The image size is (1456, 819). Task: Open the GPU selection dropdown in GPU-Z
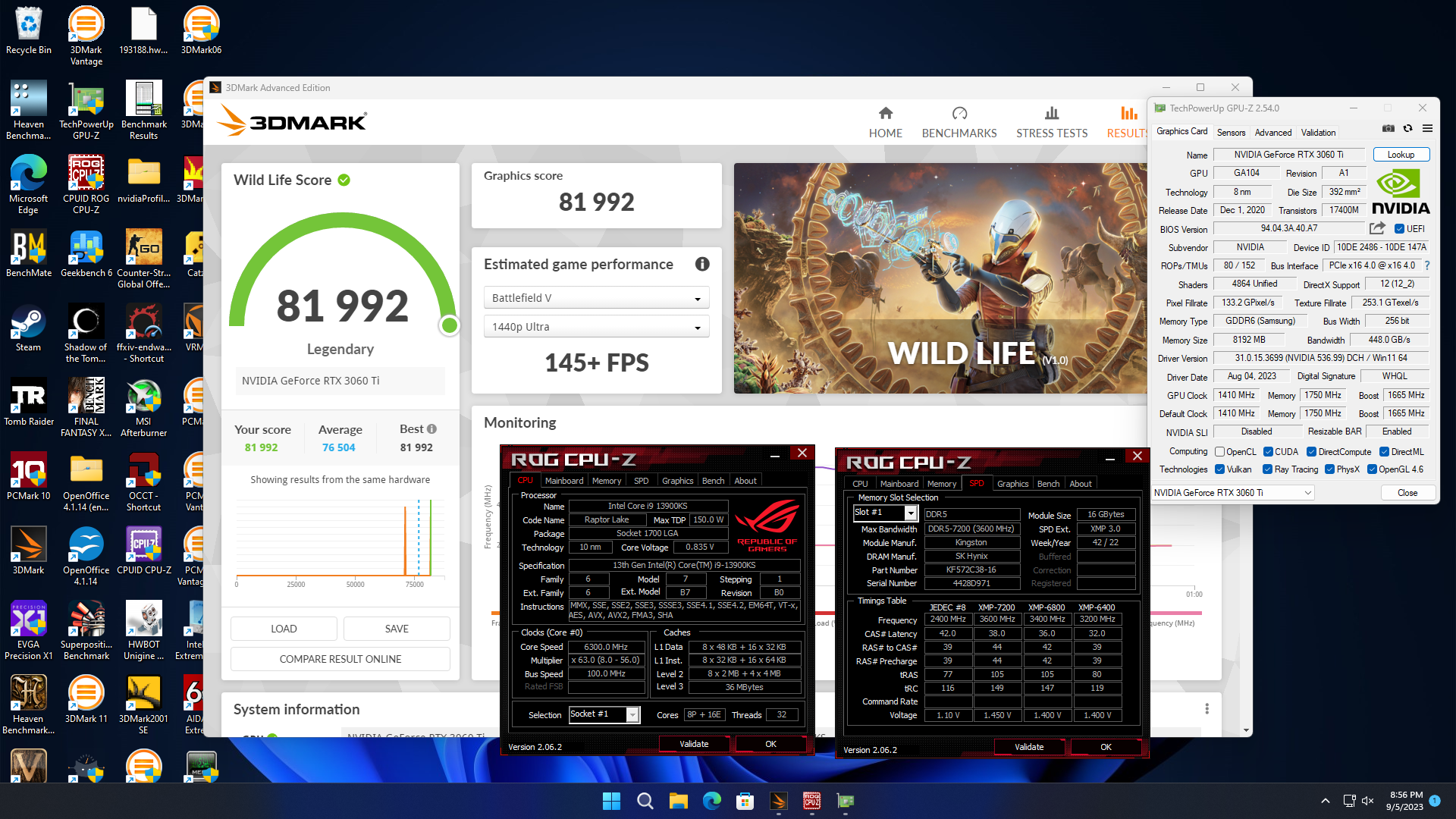[1232, 493]
